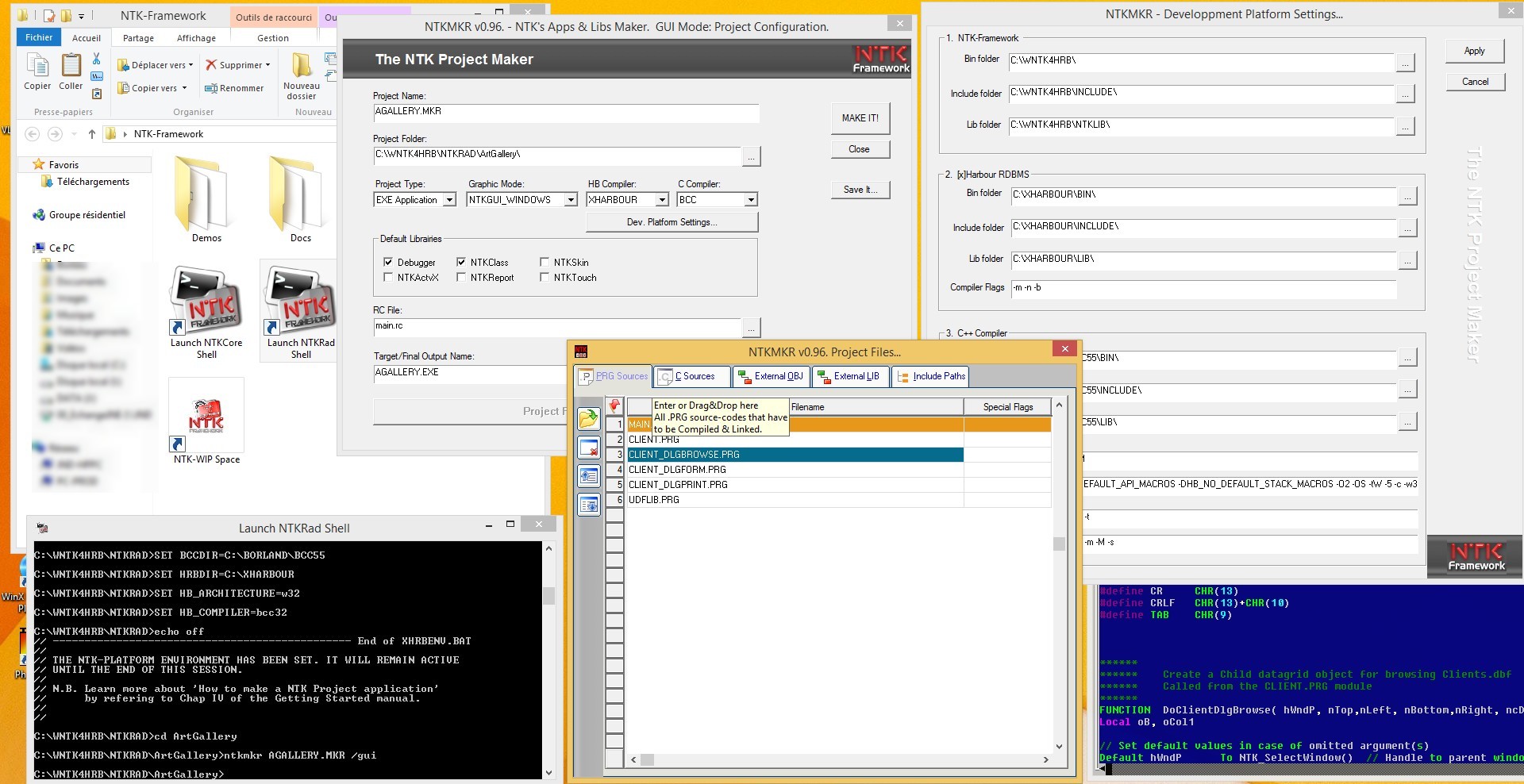Click the remove file icon with red X
The height and width of the screenshot is (784, 1524).
click(588, 448)
